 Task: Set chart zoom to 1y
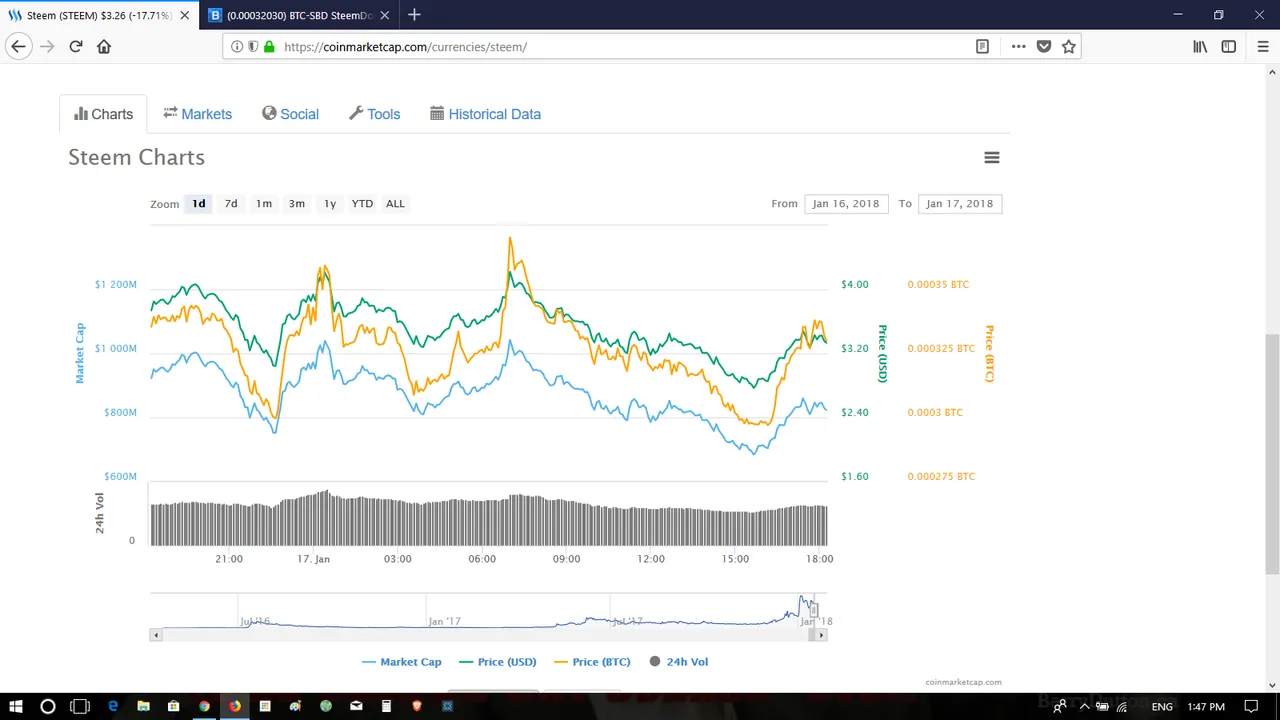click(330, 203)
